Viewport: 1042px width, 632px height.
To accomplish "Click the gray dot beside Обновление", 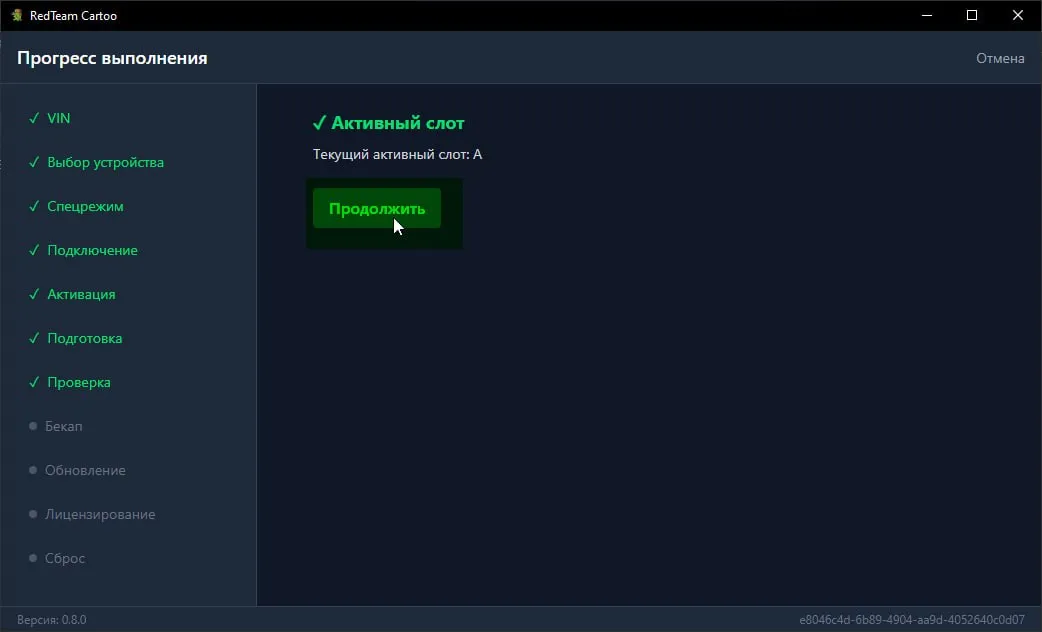I will point(33,471).
